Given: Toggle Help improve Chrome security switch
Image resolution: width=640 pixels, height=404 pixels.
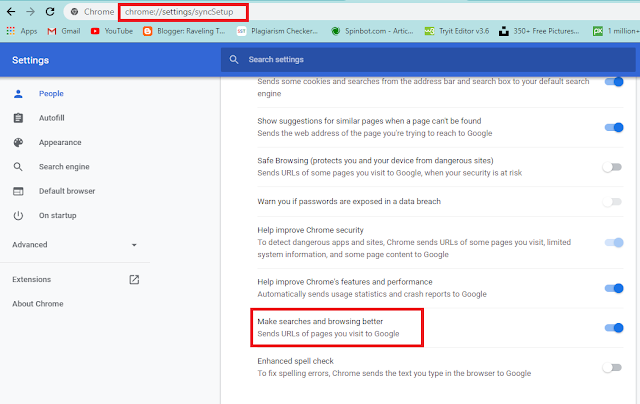Looking at the screenshot, I should pyautogui.click(x=614, y=242).
